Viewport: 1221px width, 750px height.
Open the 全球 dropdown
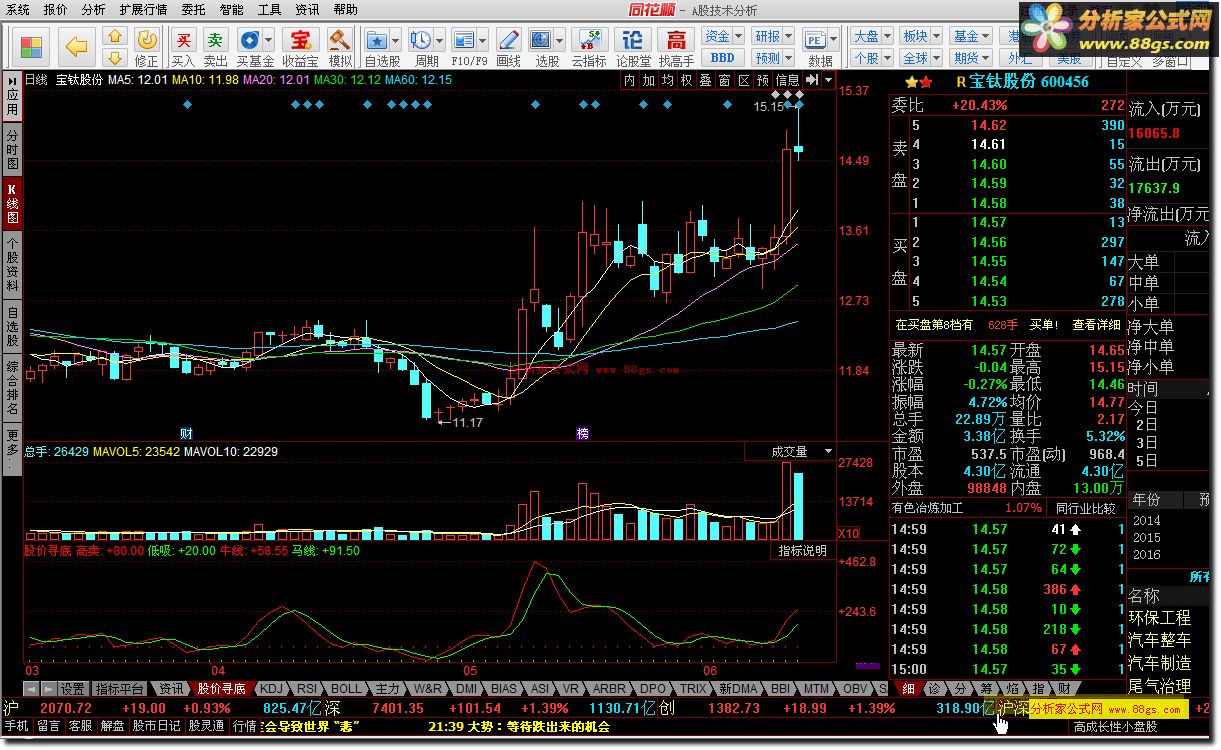(x=920, y=58)
